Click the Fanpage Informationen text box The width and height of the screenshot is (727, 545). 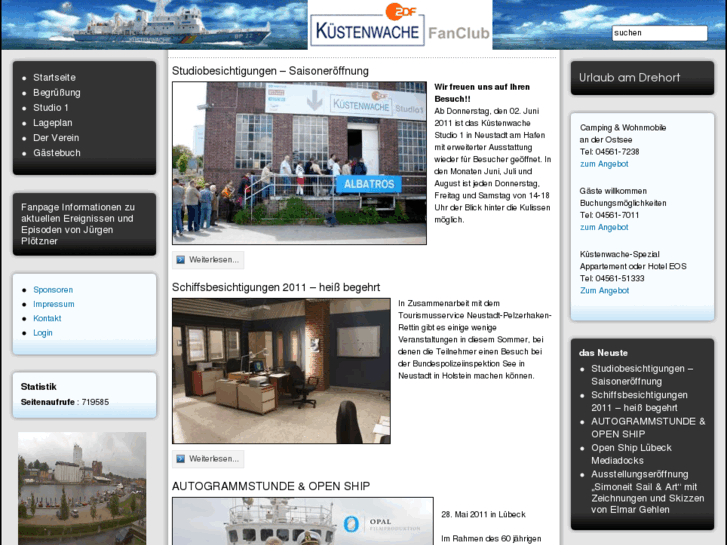tap(84, 224)
